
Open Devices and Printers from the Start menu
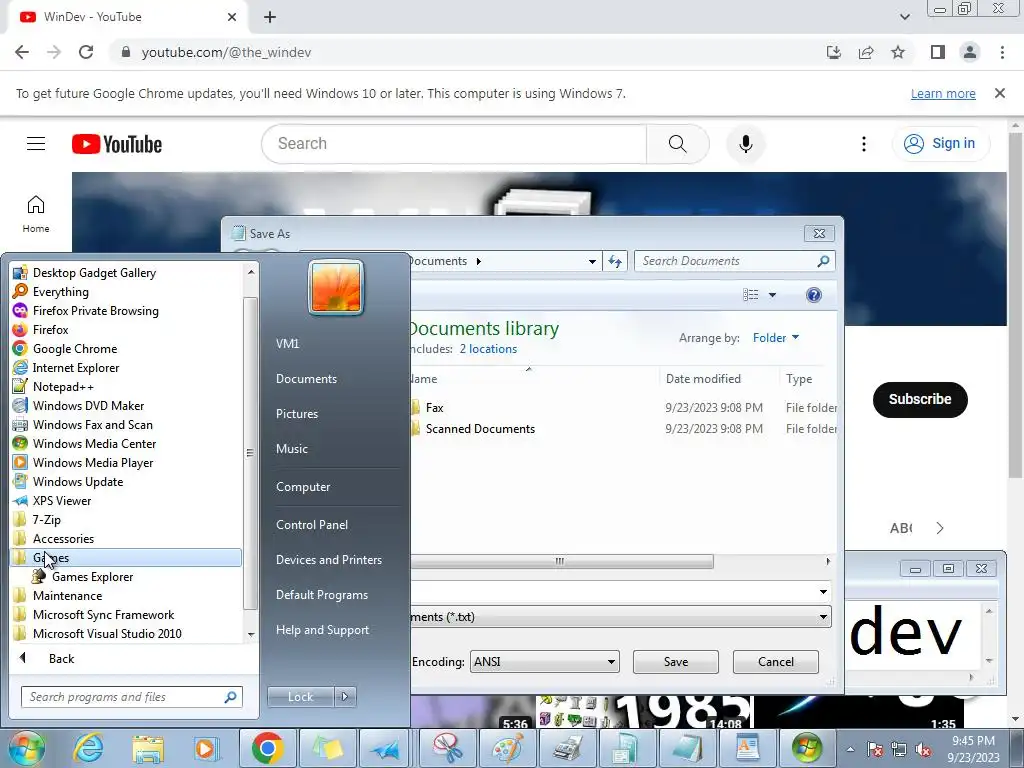pos(328,560)
